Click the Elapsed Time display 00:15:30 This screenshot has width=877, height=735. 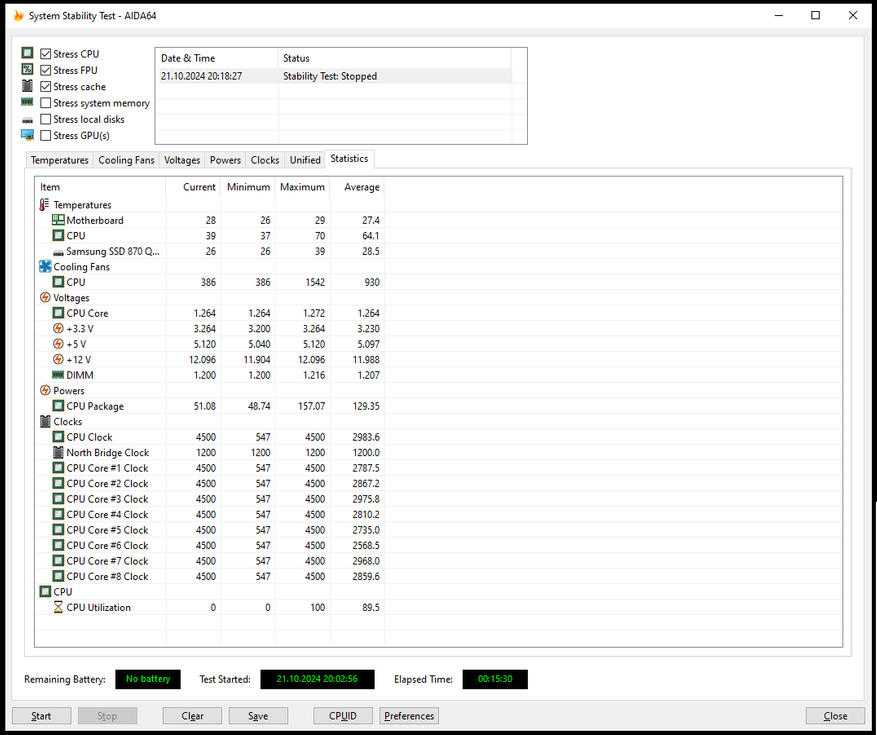pyautogui.click(x=495, y=679)
